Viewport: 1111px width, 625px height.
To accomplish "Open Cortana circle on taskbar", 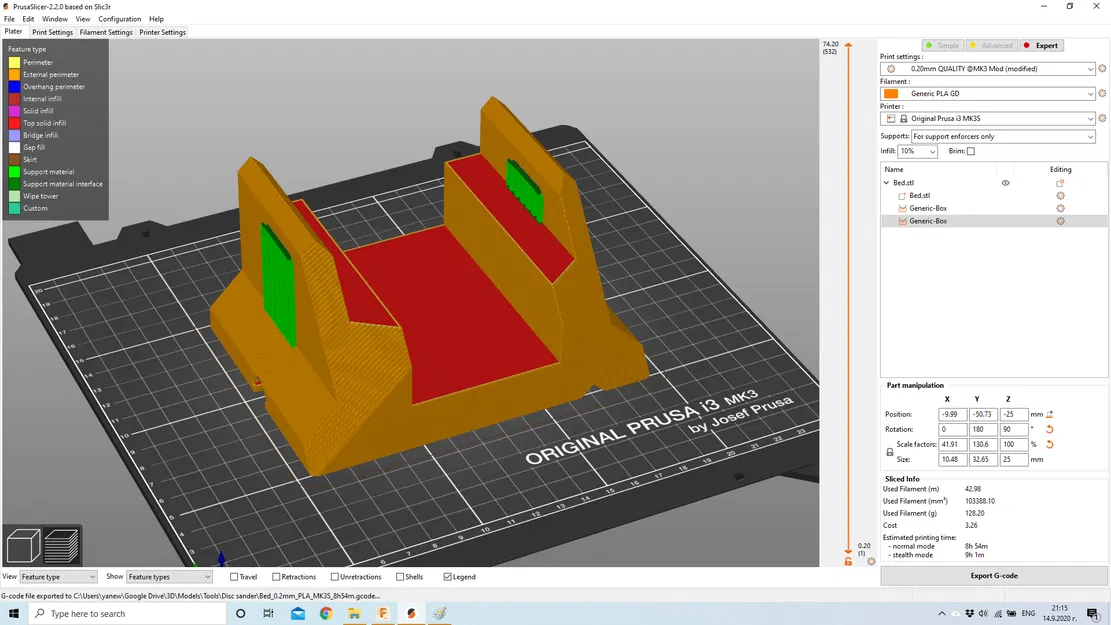I will (240, 614).
